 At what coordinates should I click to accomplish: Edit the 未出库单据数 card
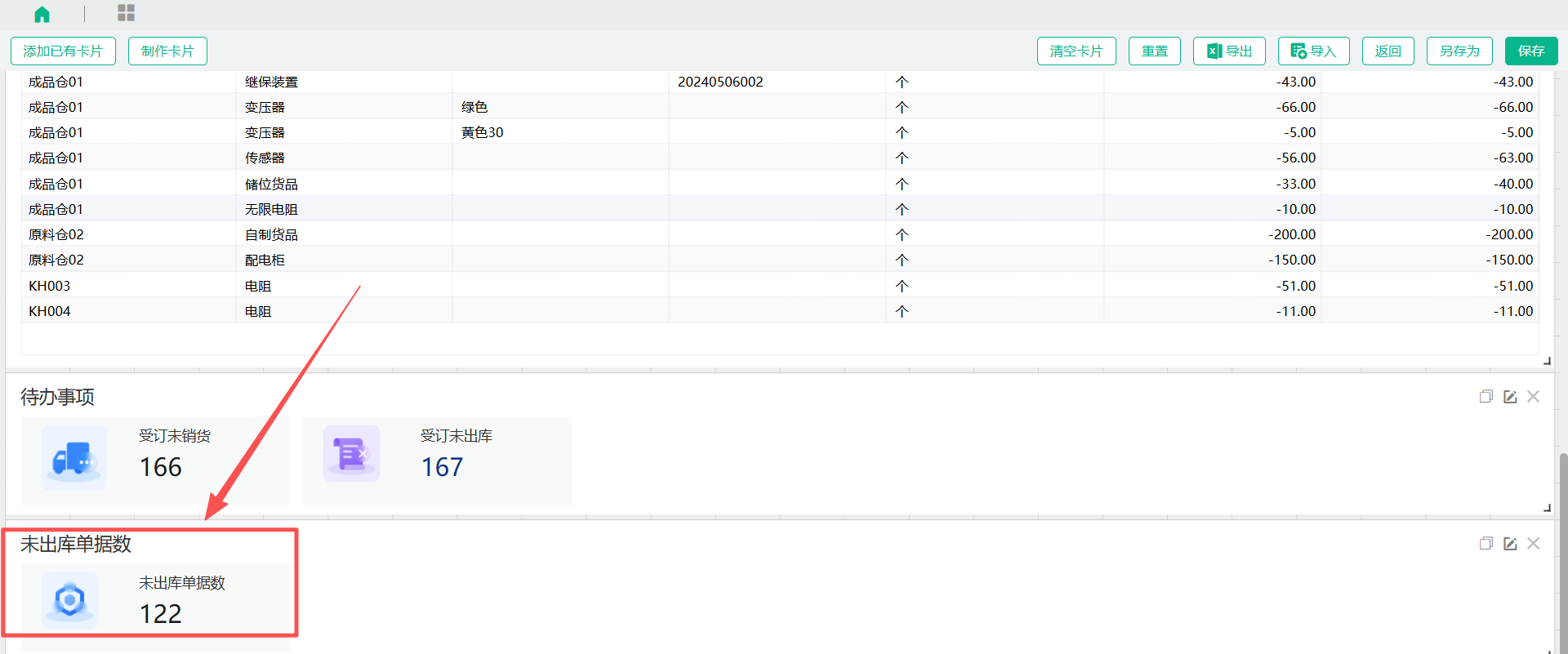1510,544
